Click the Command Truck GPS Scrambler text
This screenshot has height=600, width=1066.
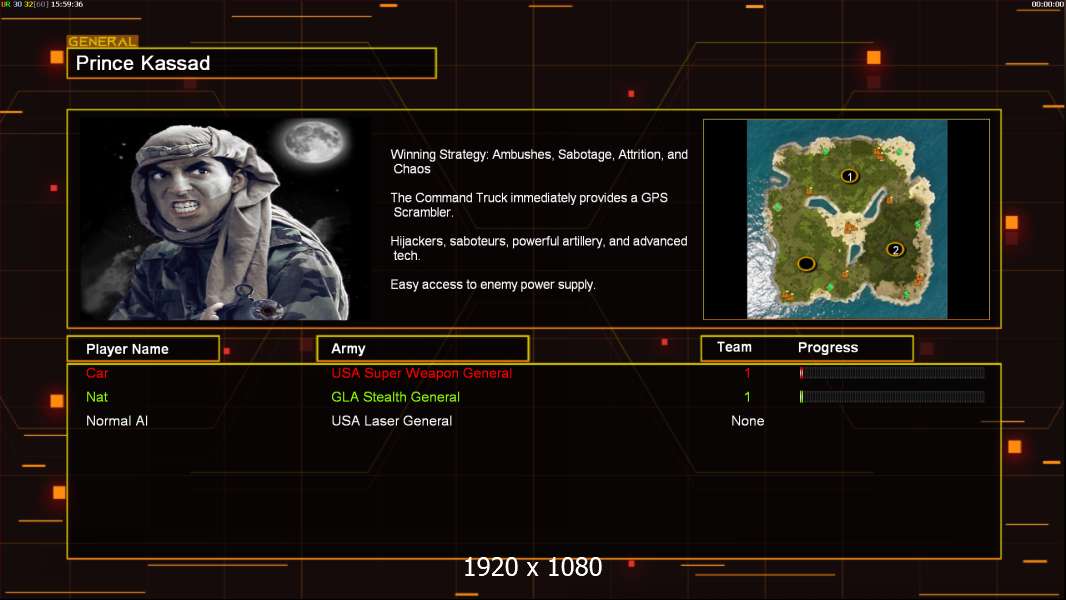529,205
